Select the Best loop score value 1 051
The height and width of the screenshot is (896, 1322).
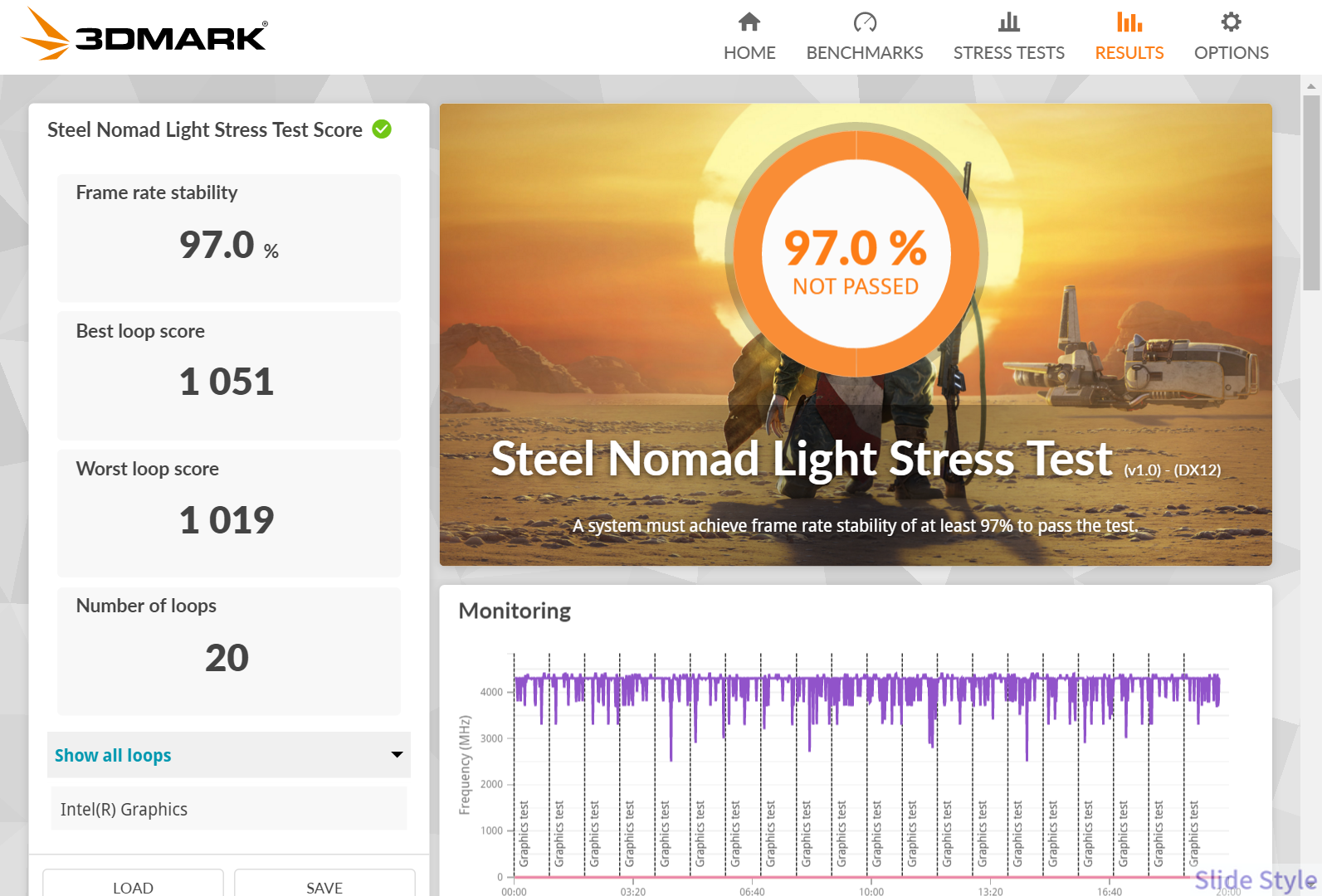point(227,382)
